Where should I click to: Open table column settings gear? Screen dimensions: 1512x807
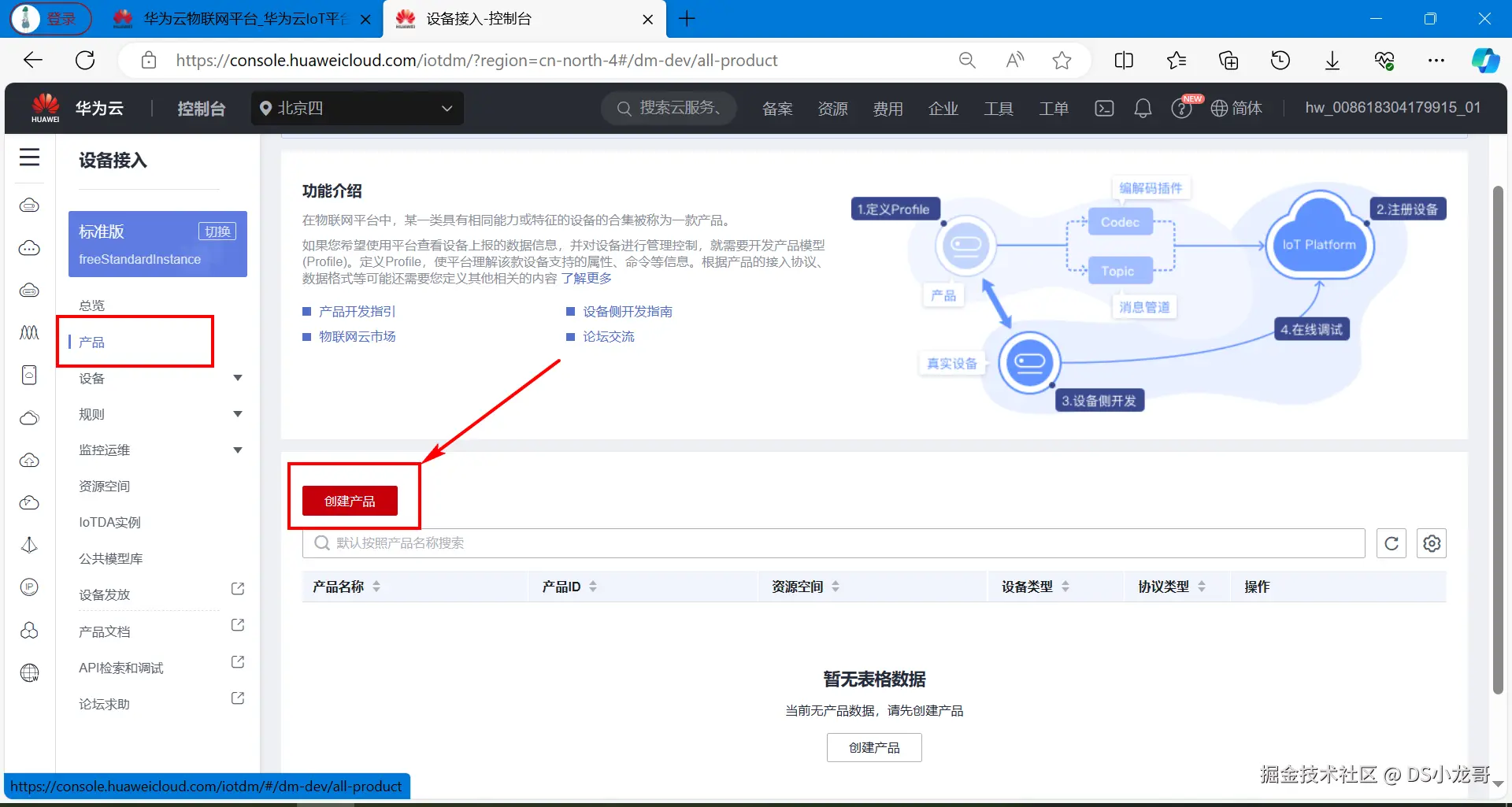1432,543
